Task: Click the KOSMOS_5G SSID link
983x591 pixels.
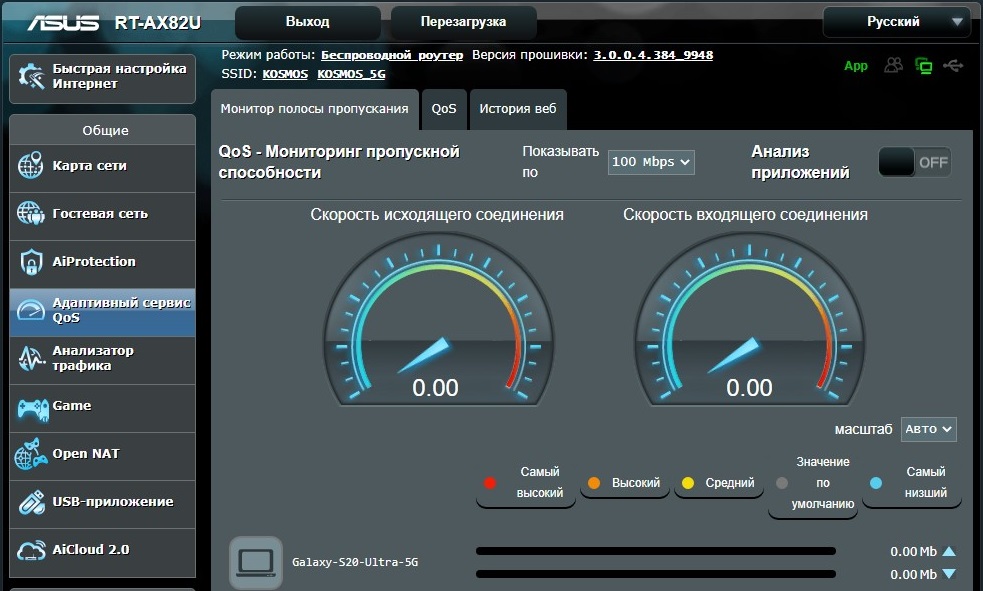Action: click(351, 74)
